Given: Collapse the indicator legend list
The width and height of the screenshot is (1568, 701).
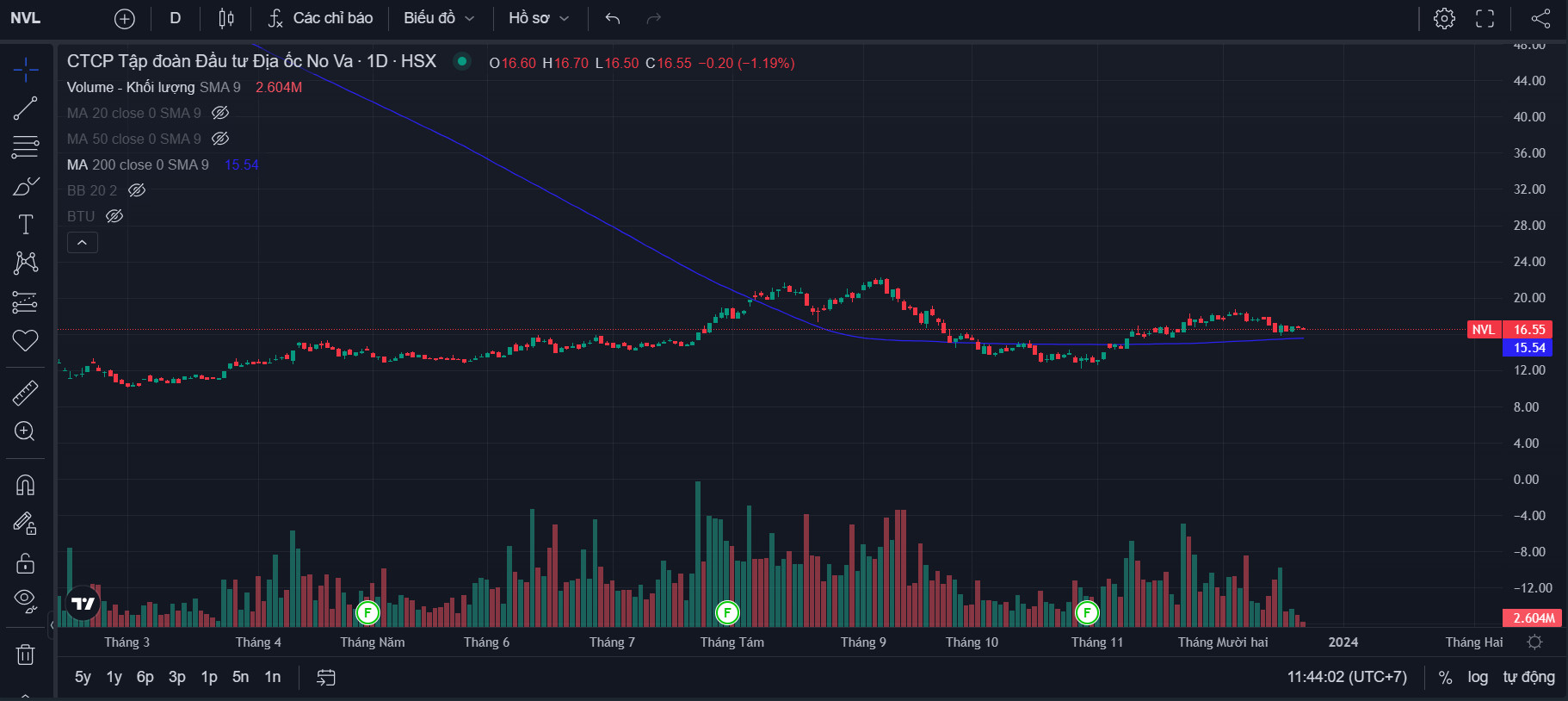Looking at the screenshot, I should click(x=82, y=243).
